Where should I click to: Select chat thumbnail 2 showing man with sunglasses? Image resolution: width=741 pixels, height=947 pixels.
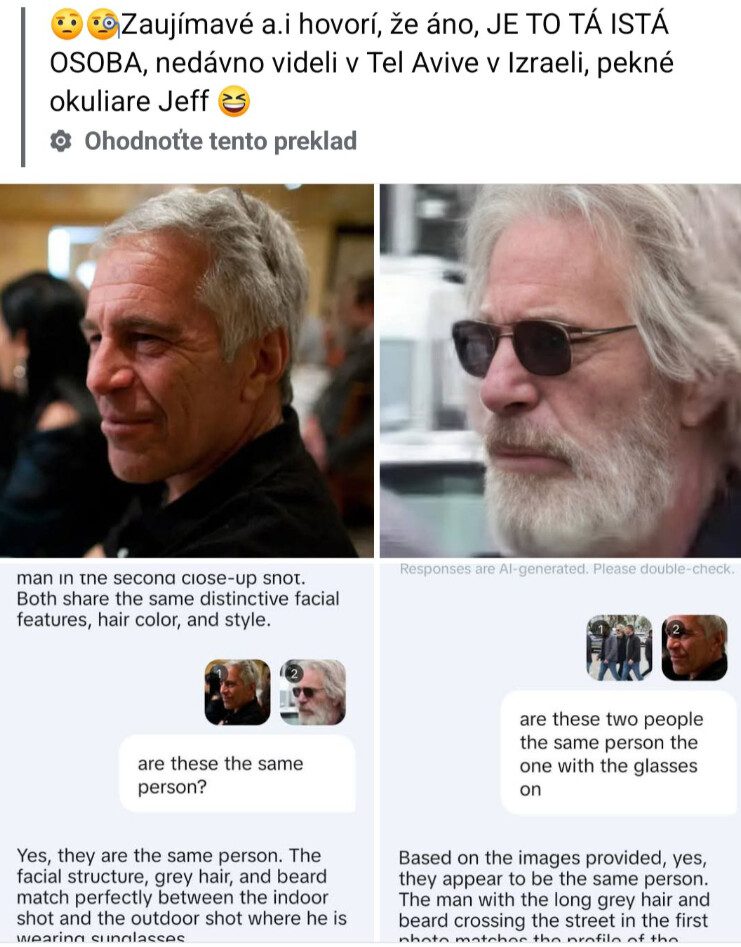313,692
